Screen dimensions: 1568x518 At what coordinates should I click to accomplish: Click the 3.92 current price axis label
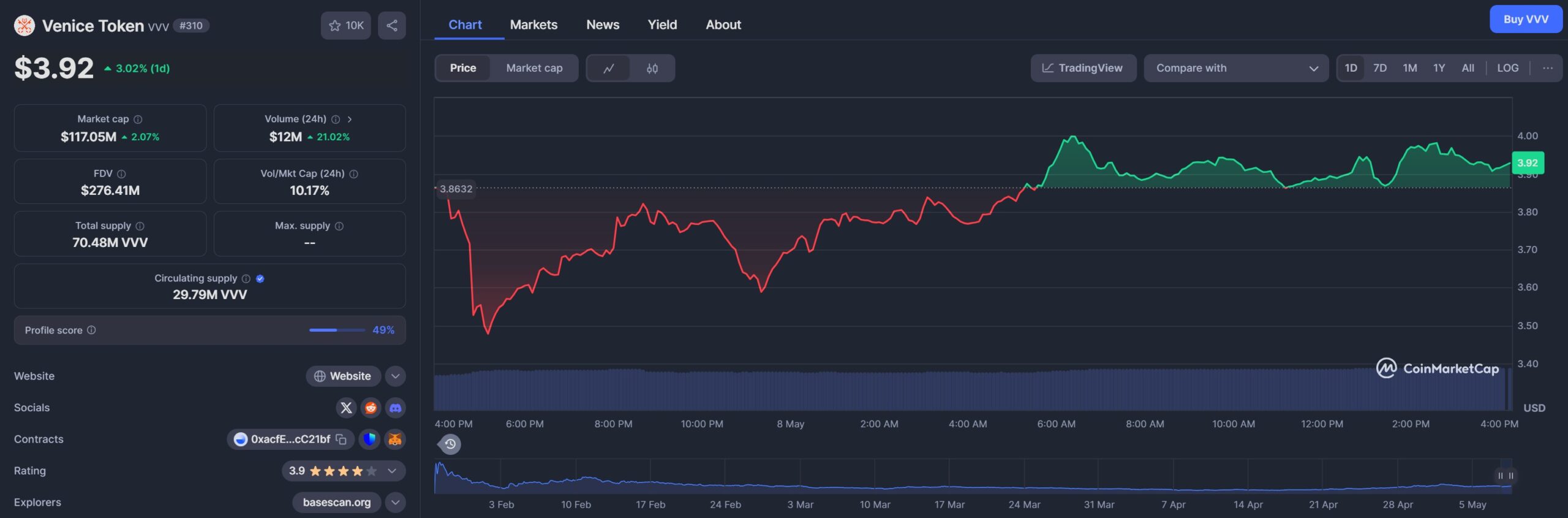pyautogui.click(x=1528, y=163)
